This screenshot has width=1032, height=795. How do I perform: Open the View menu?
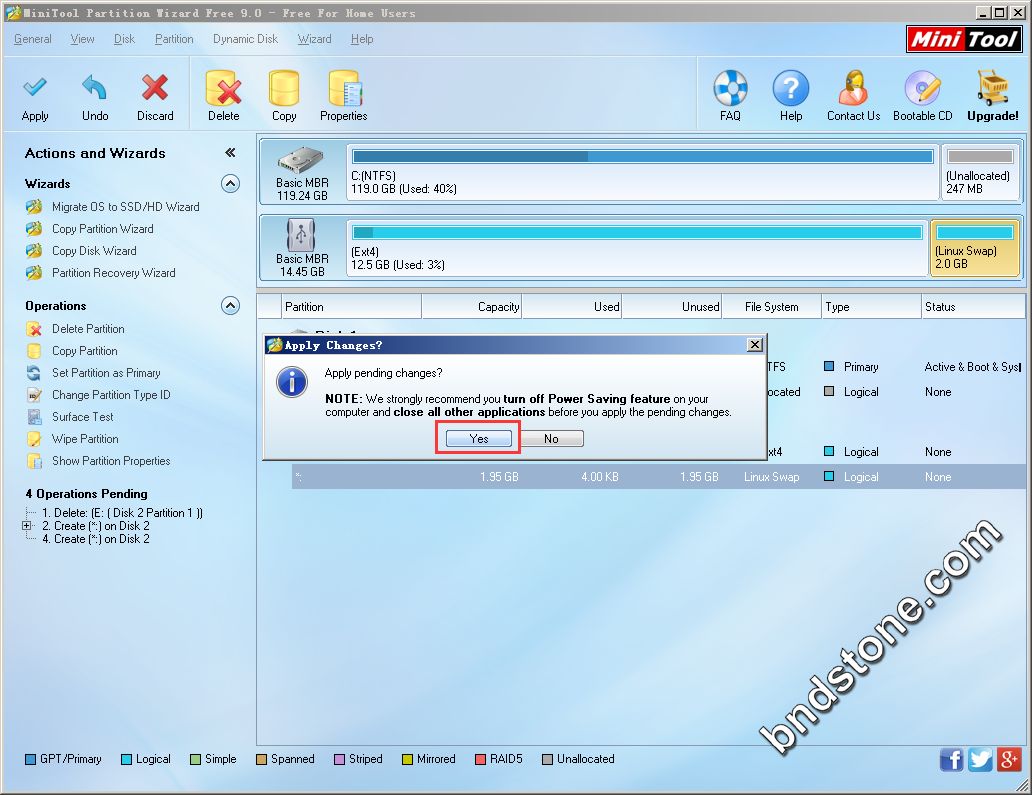82,39
